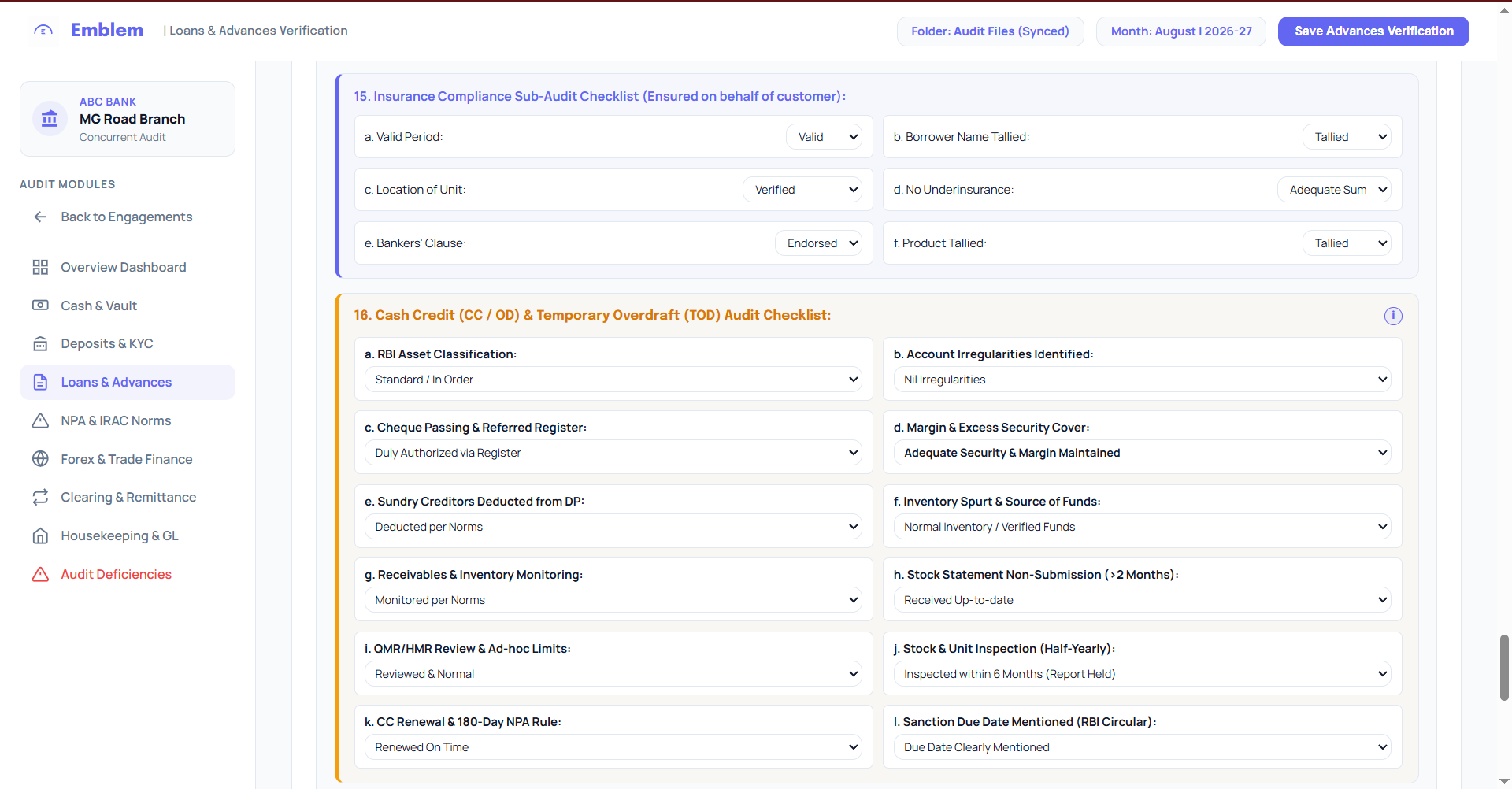The width and height of the screenshot is (1512, 789).
Task: Expand the Sanction Due Date Mentioned dropdown
Action: 1143,747
